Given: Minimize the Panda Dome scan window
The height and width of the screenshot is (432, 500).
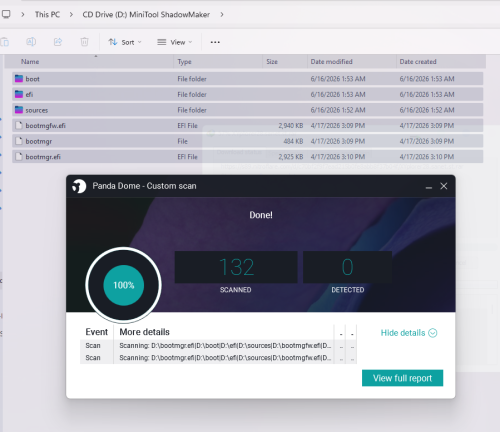Looking at the screenshot, I should [429, 186].
